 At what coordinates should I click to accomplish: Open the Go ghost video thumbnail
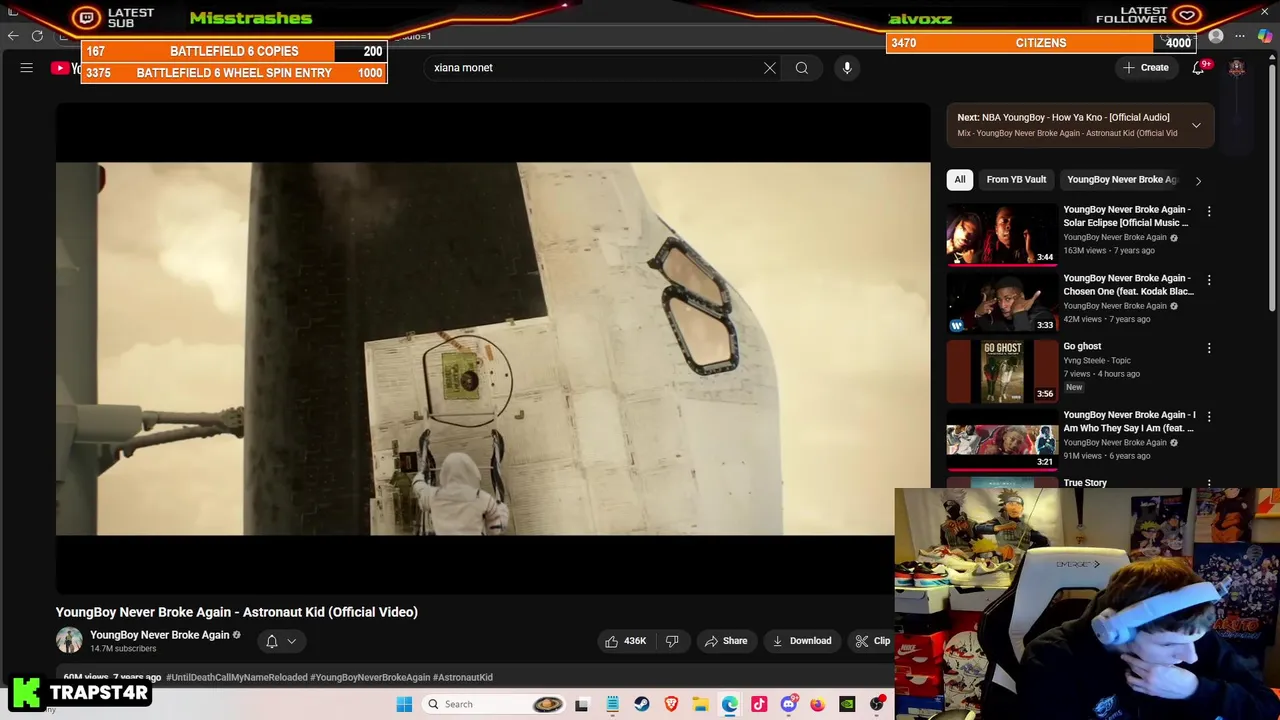pos(1002,370)
